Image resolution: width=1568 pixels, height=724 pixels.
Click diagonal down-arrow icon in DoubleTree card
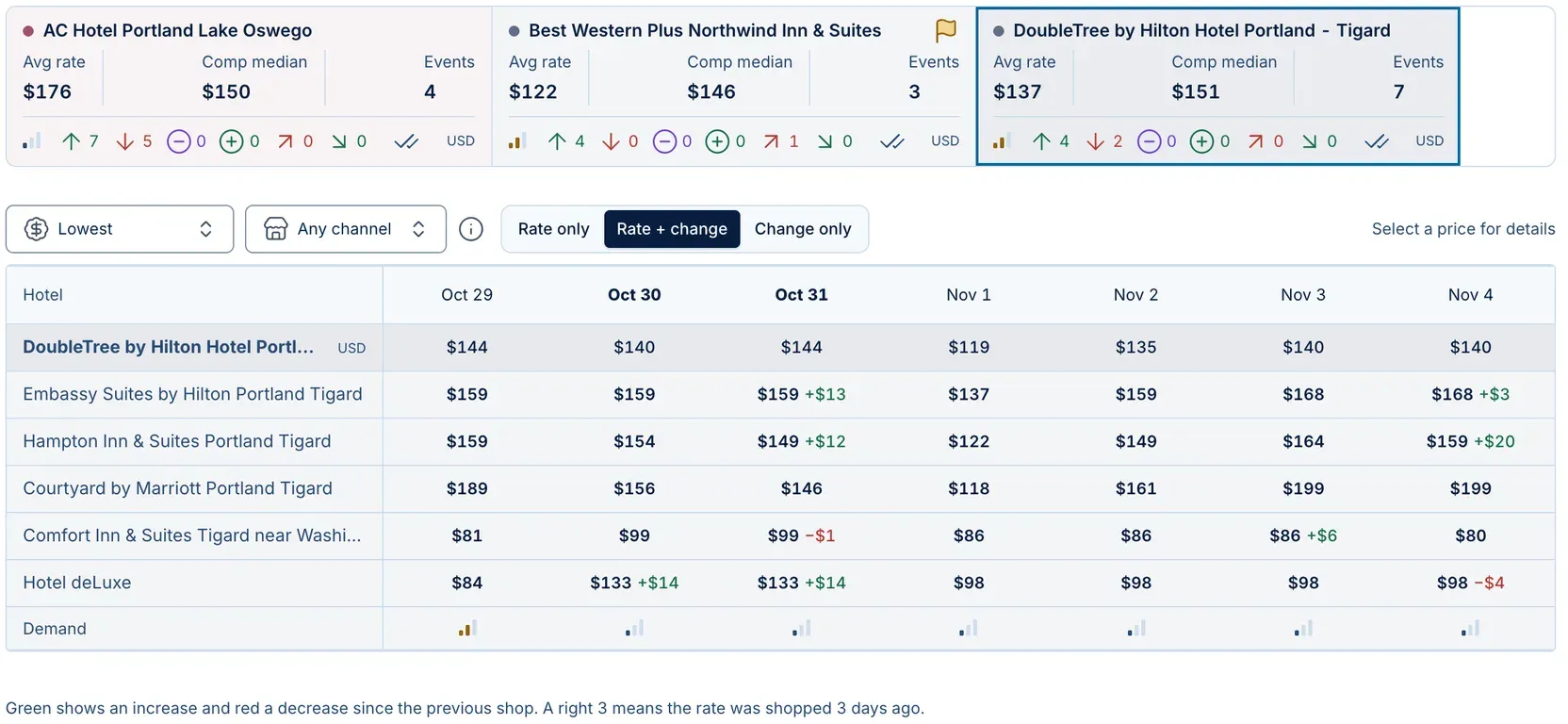[1309, 141]
